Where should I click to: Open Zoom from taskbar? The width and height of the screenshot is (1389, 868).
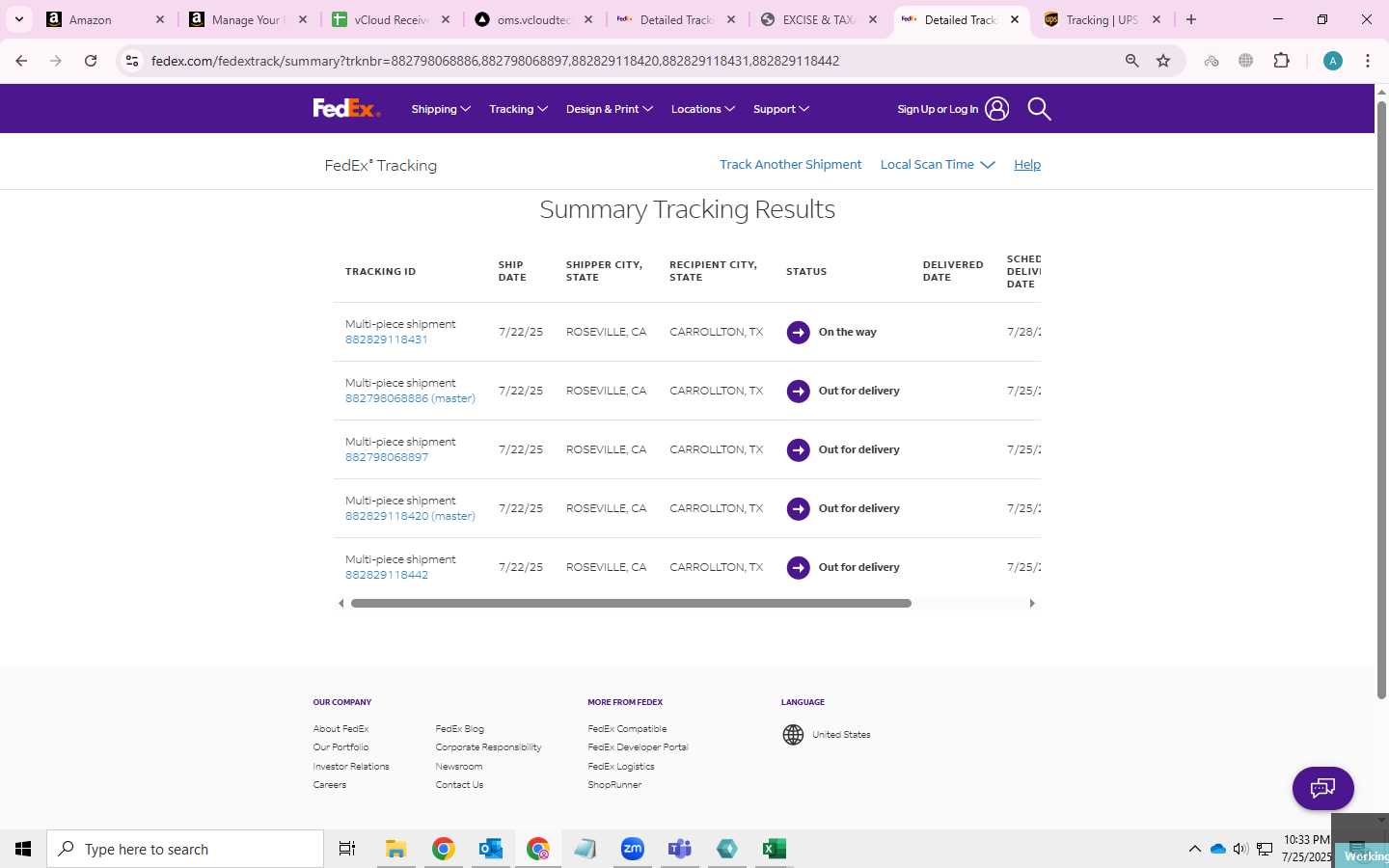click(x=633, y=849)
